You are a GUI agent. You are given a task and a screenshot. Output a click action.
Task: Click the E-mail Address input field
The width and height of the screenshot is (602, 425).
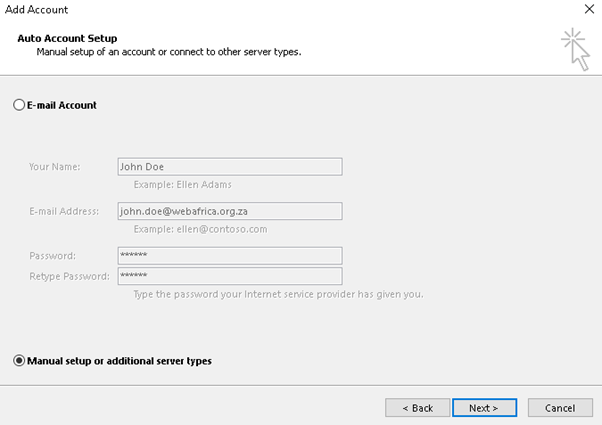230,211
